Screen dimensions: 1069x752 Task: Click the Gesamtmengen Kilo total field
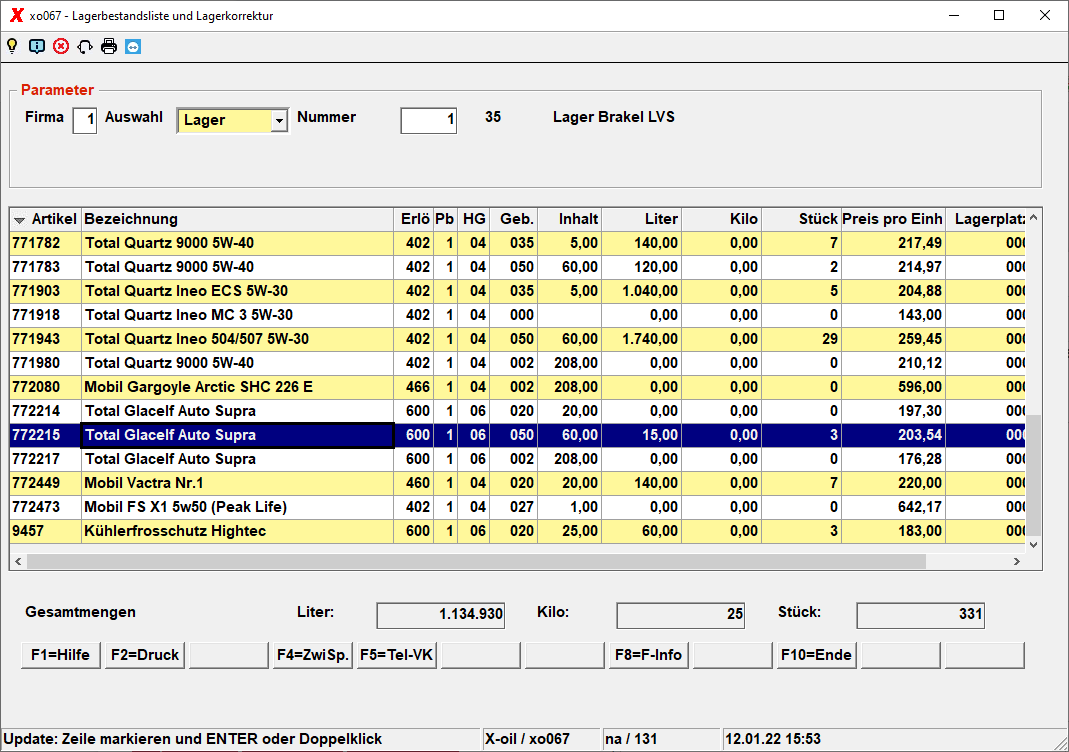[x=680, y=615]
